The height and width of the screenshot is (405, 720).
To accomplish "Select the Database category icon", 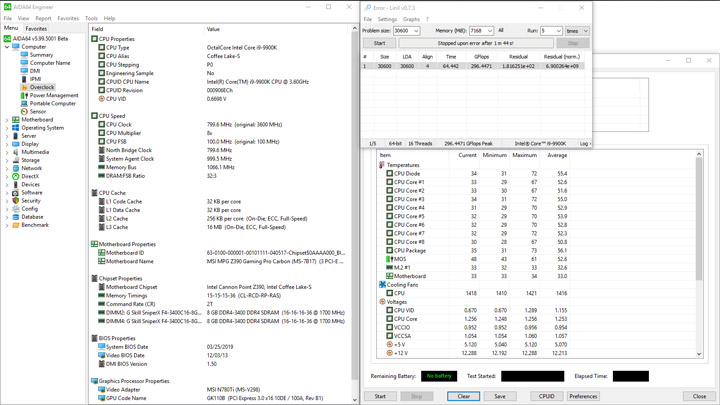I will pos(16,217).
